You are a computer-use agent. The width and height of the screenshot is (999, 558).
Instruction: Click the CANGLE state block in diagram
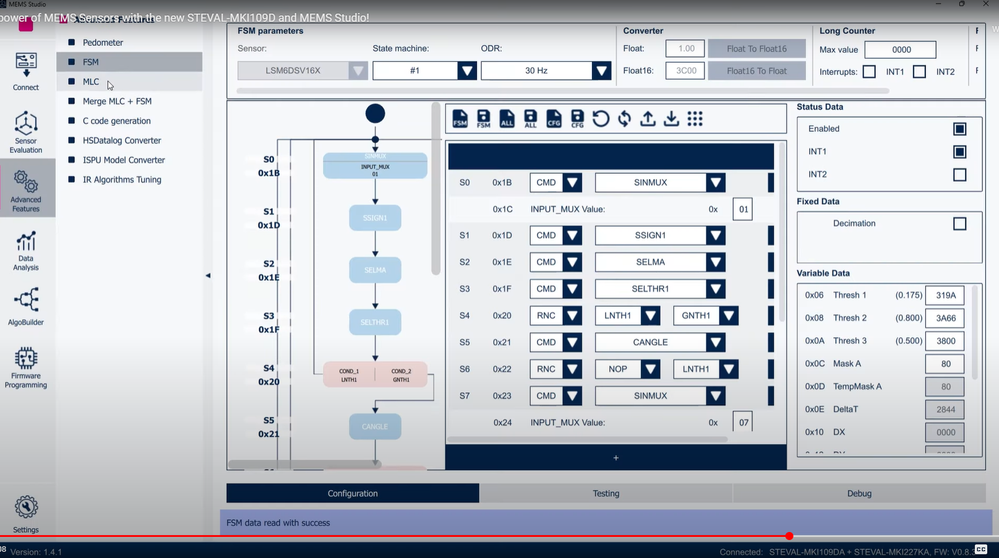375,427
